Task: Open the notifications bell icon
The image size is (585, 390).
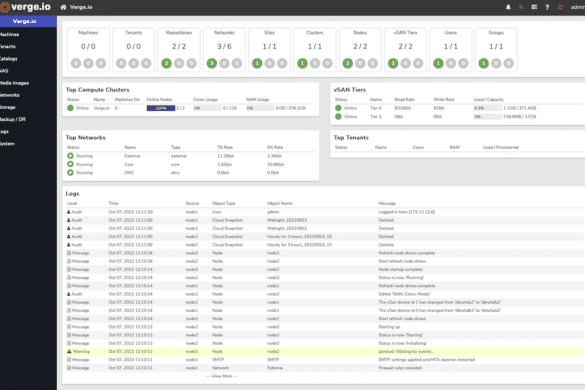Action: click(x=508, y=7)
